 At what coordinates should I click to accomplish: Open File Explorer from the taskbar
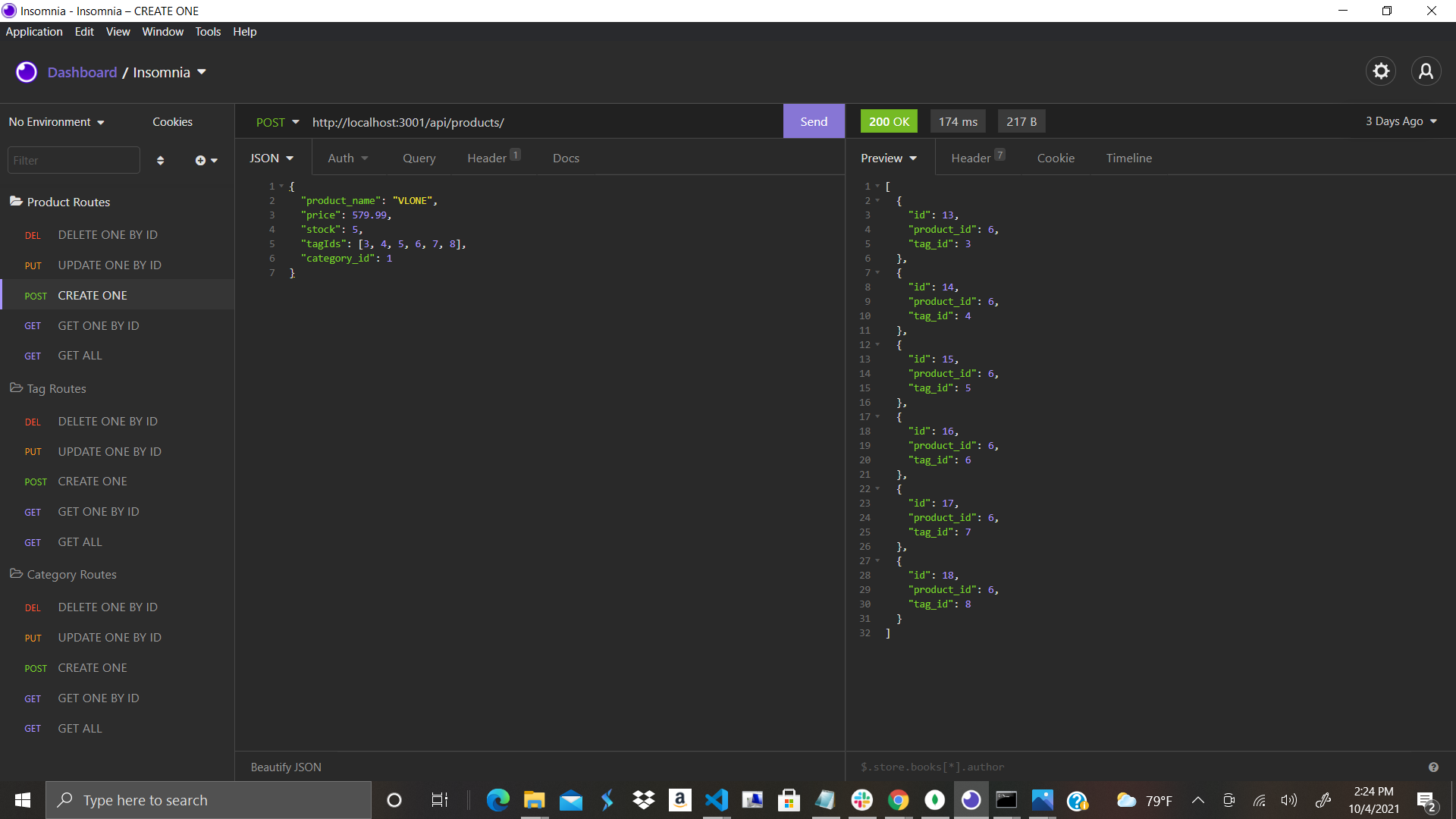click(534, 800)
